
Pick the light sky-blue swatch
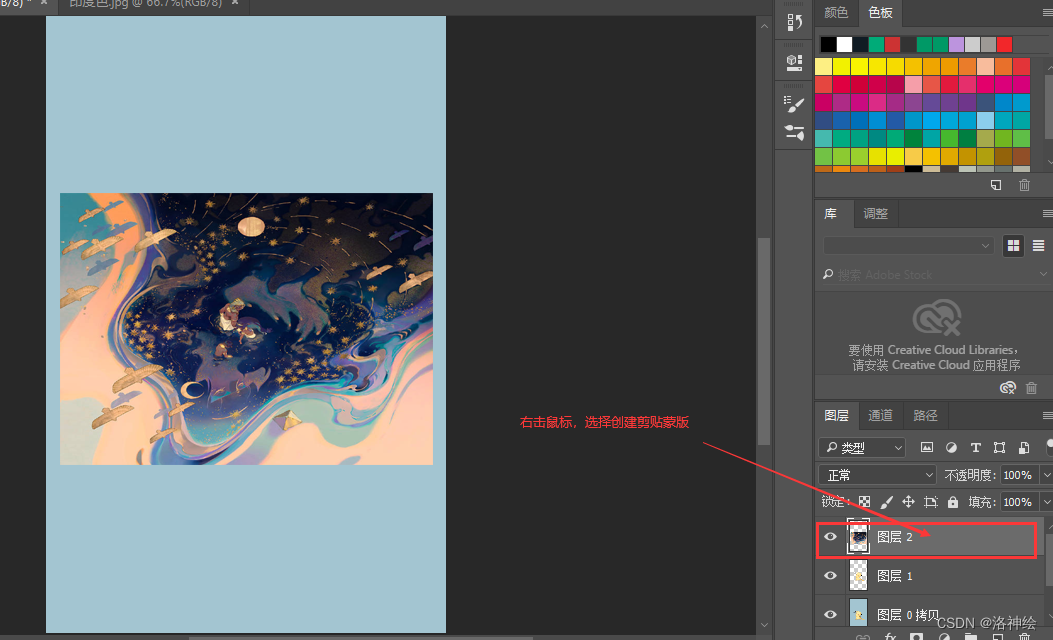(x=985, y=120)
